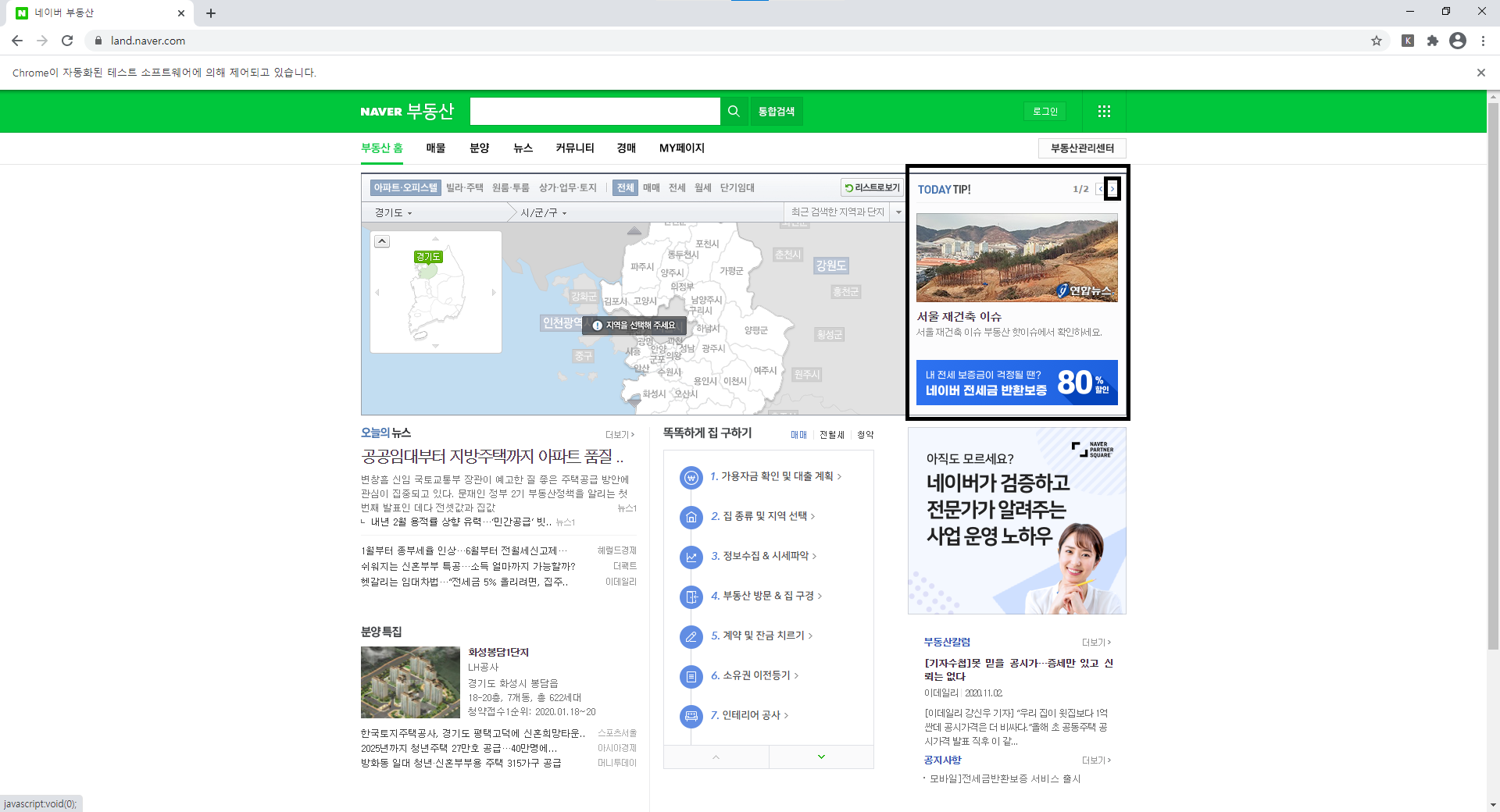Viewport: 1500px width, 812px height.
Task: Open the 뉴스 tab
Action: click(x=523, y=148)
